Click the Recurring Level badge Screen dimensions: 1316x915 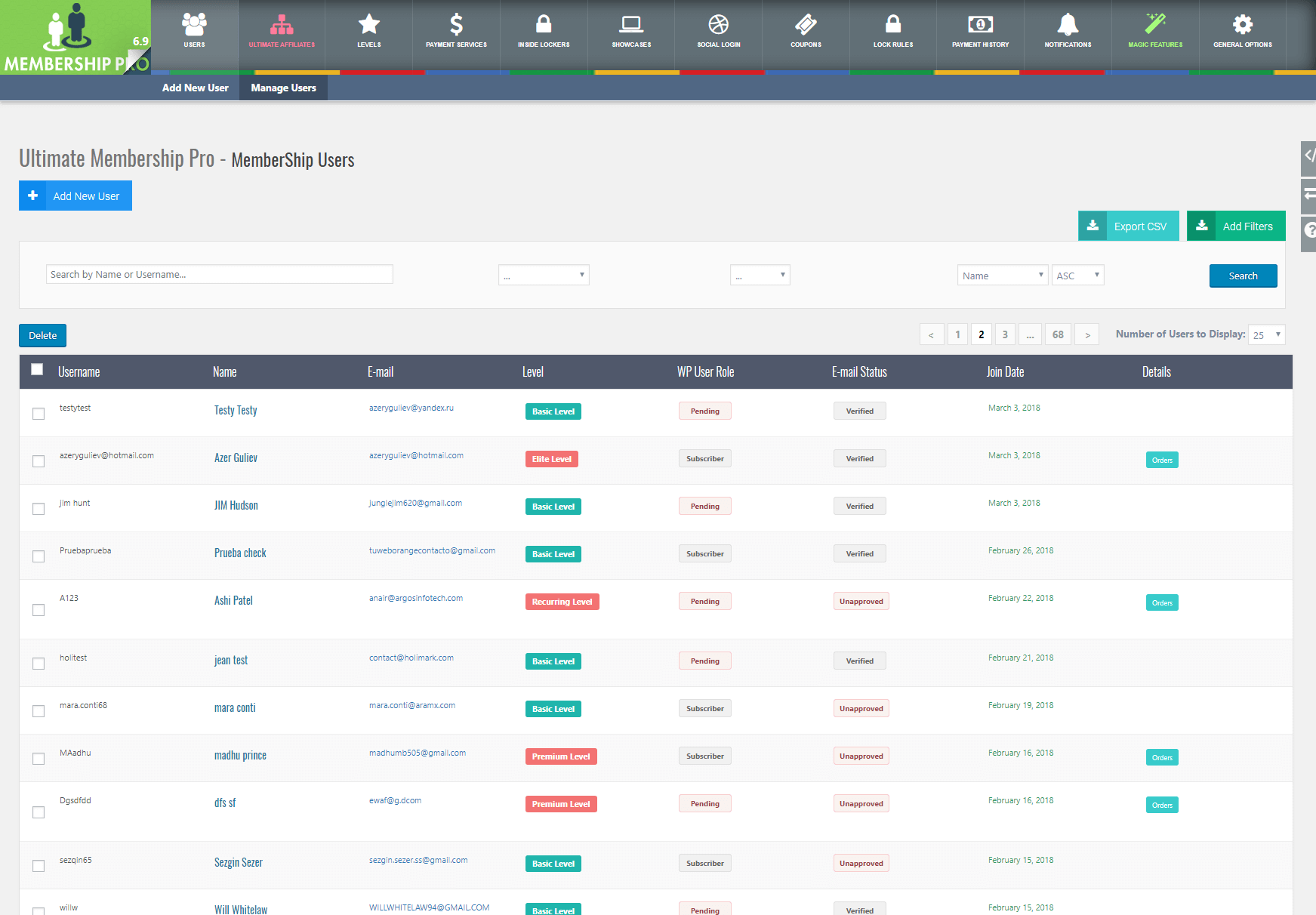(562, 602)
